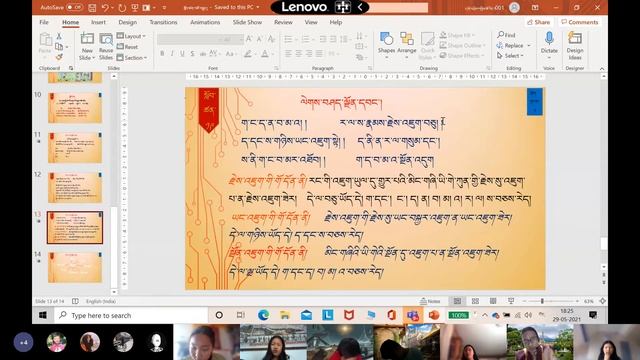Click Fit slide to window icon
Screen dimensions: 640x360
coord(602,301)
